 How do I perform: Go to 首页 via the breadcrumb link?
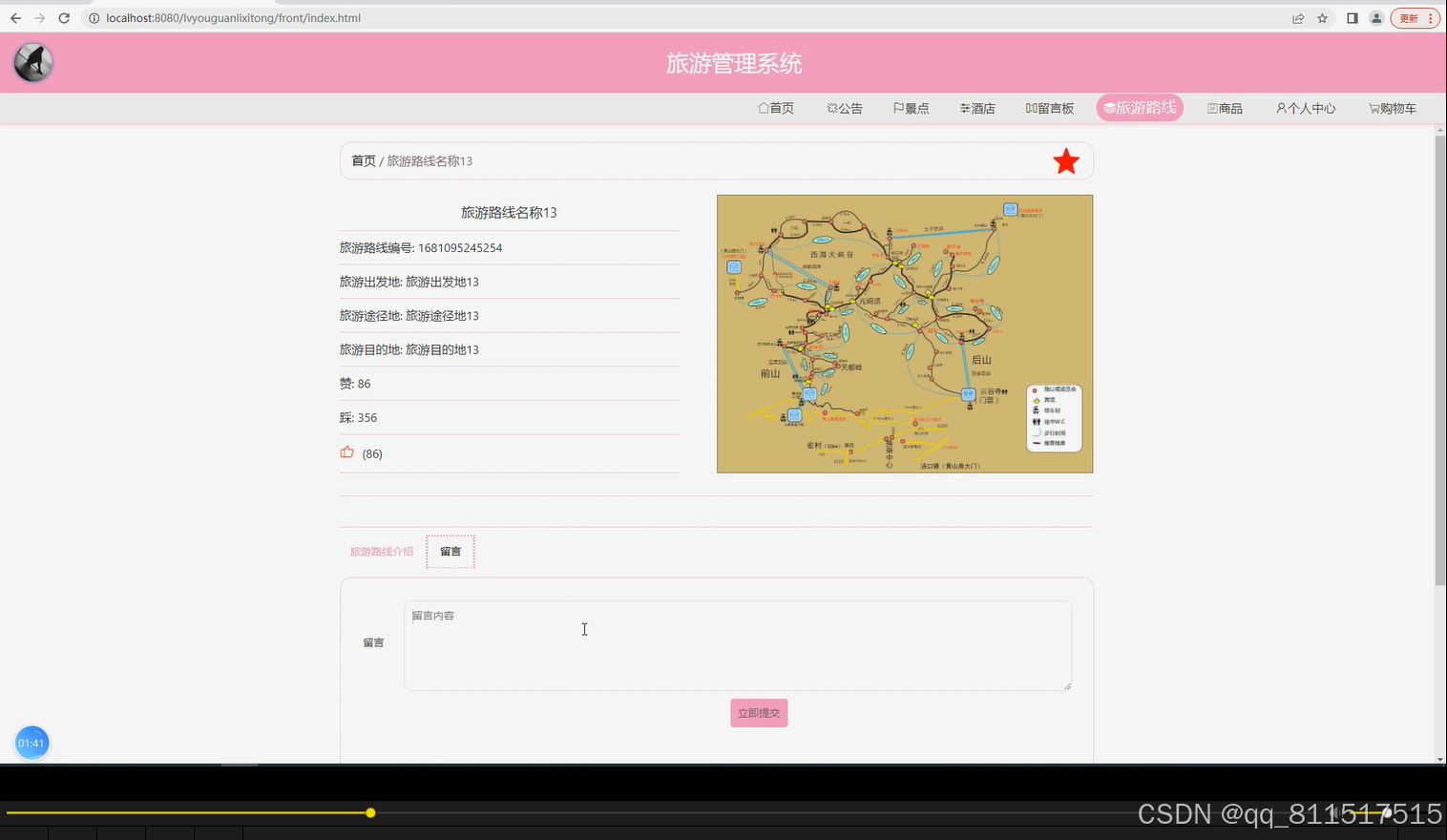pyautogui.click(x=363, y=160)
